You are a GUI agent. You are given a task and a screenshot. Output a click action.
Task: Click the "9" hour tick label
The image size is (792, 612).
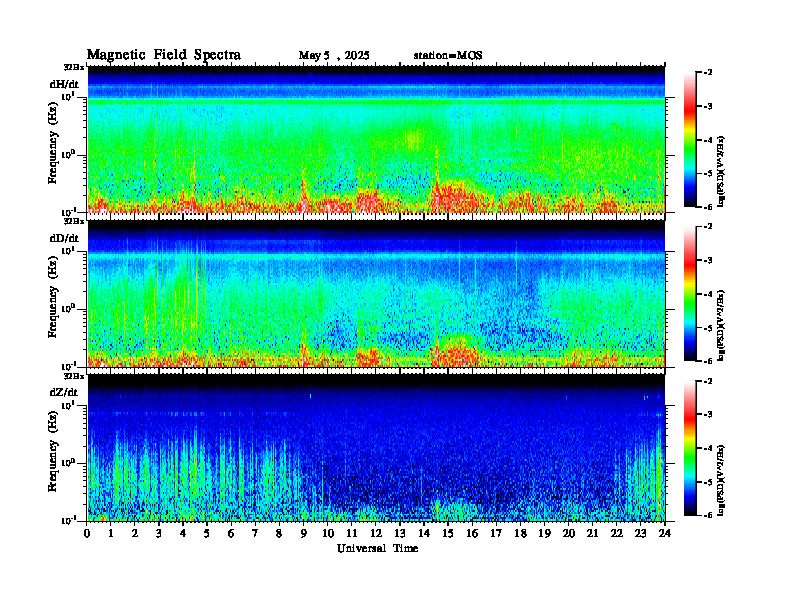(304, 533)
